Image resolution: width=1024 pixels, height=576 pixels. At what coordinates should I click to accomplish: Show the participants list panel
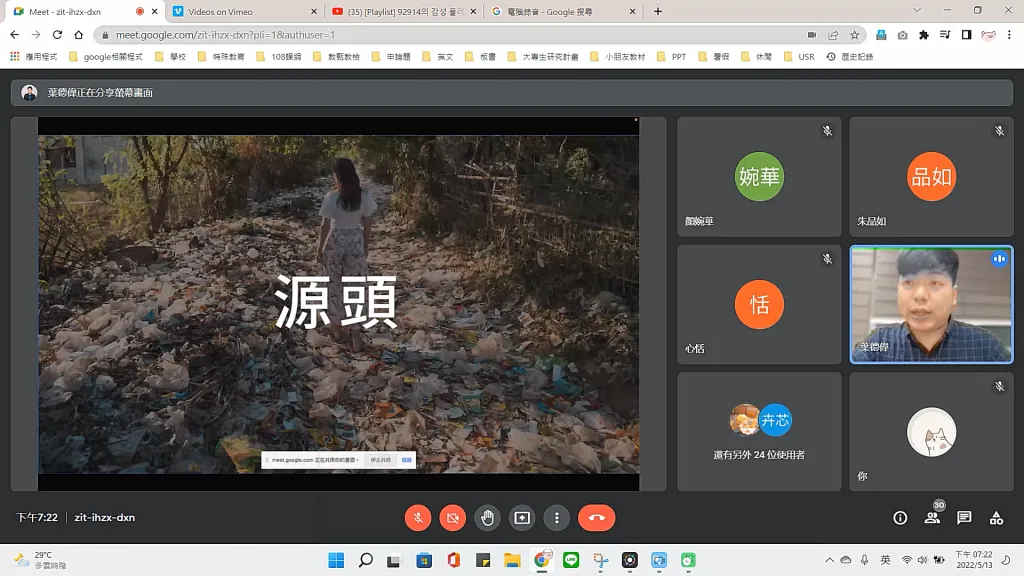(932, 518)
